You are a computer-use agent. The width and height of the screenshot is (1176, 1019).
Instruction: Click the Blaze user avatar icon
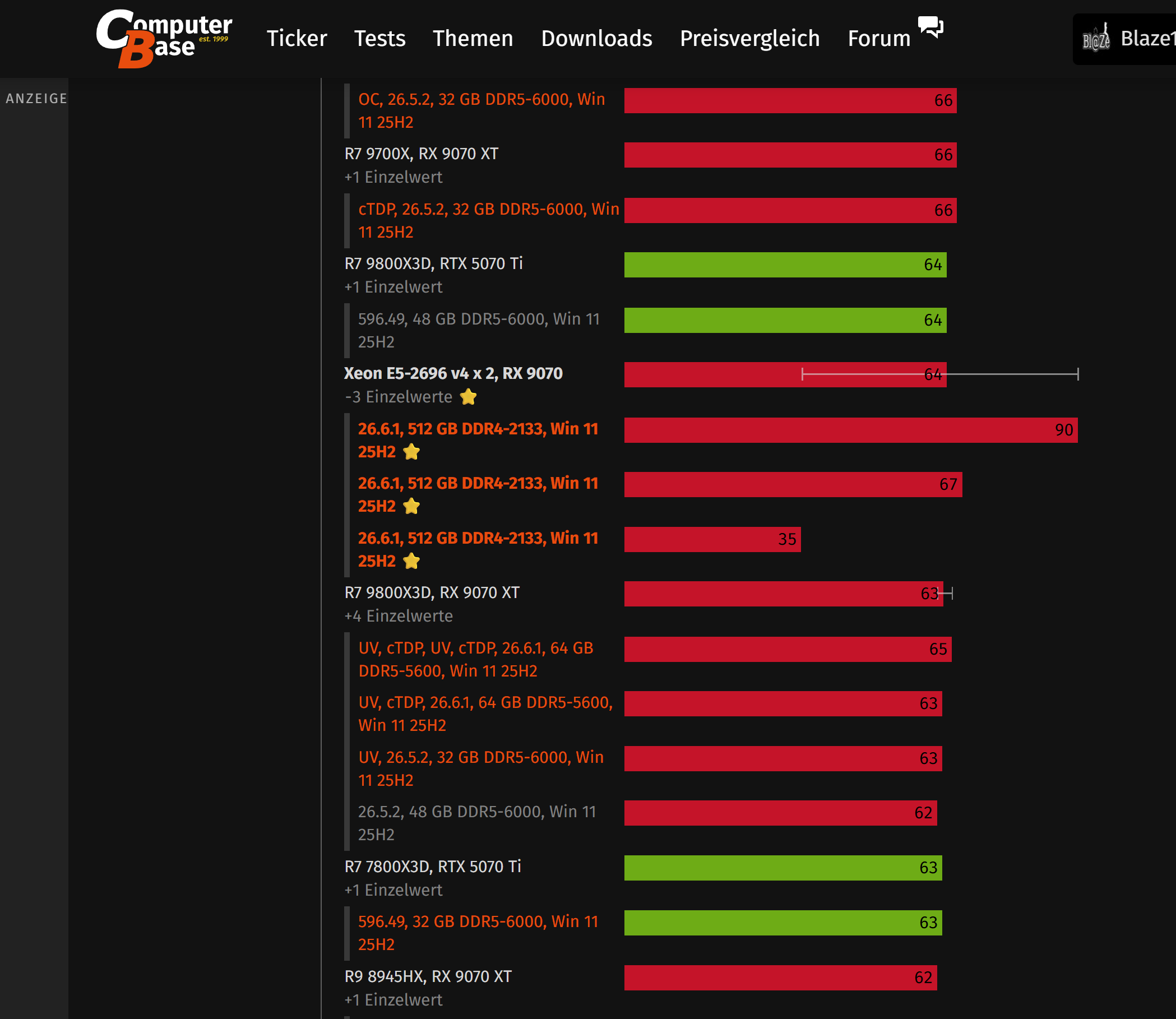point(1096,38)
